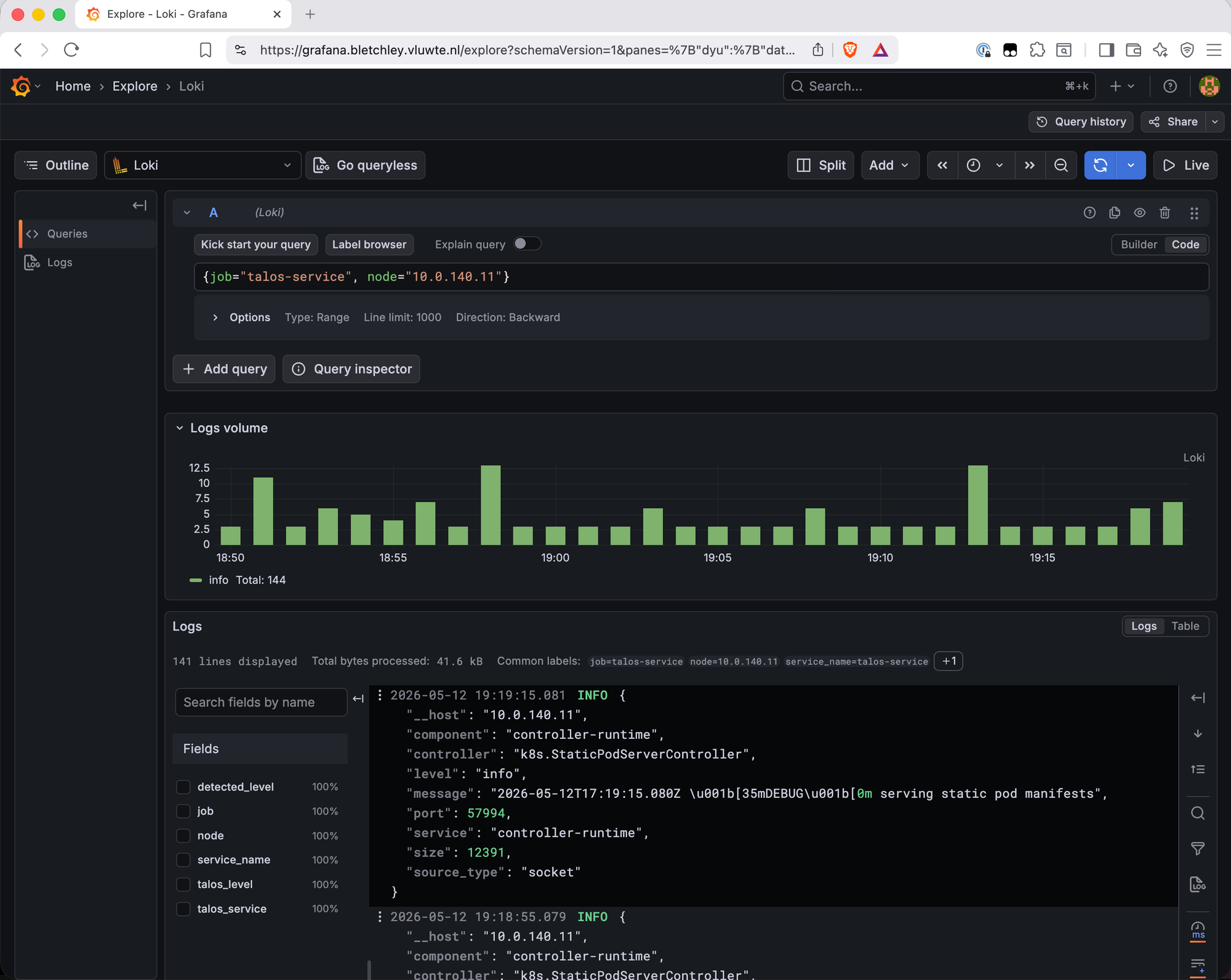Open the plus new-item dropdown
The image size is (1231, 980).
click(x=1122, y=87)
